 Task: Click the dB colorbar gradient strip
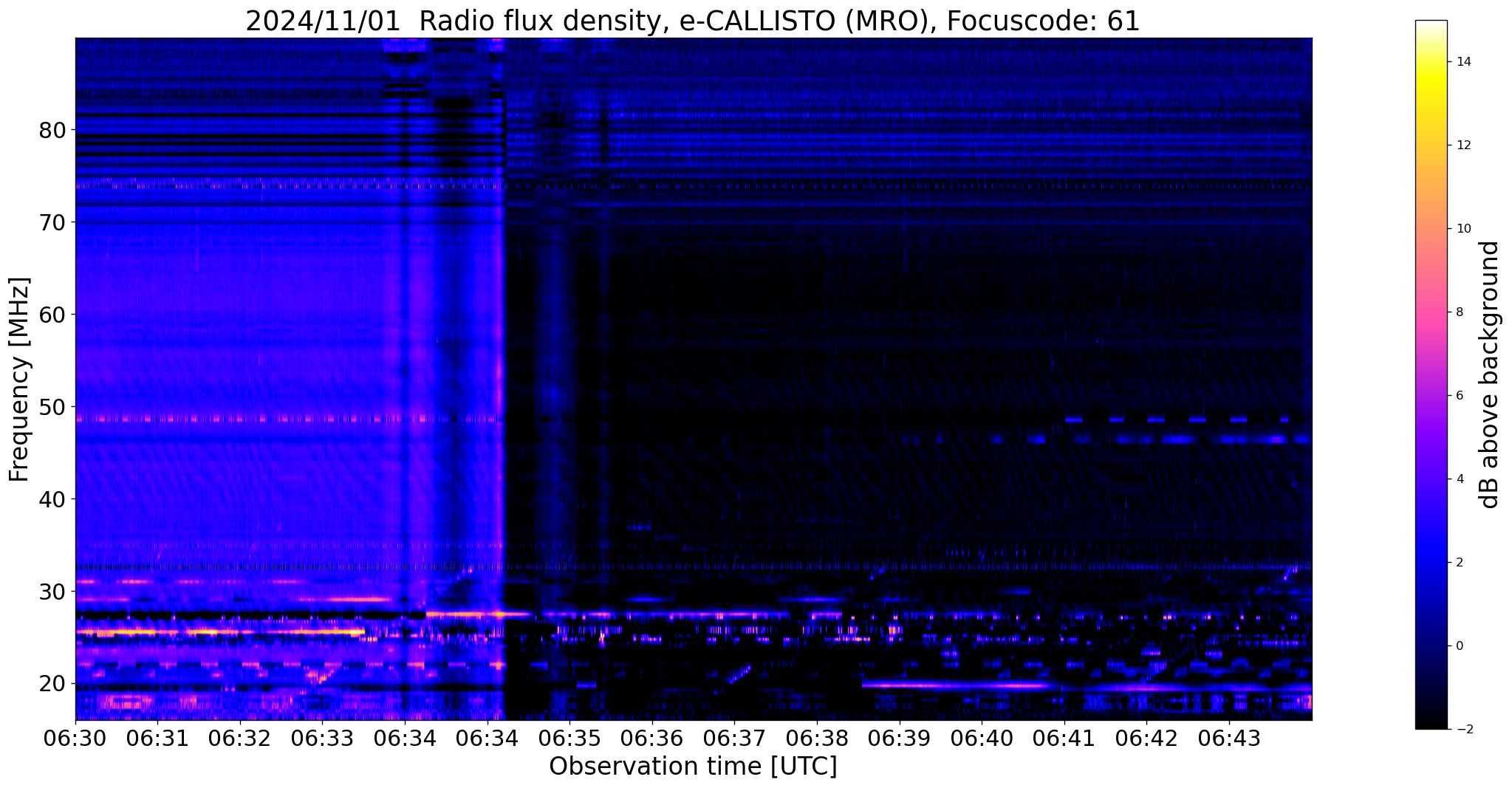pos(1431,374)
